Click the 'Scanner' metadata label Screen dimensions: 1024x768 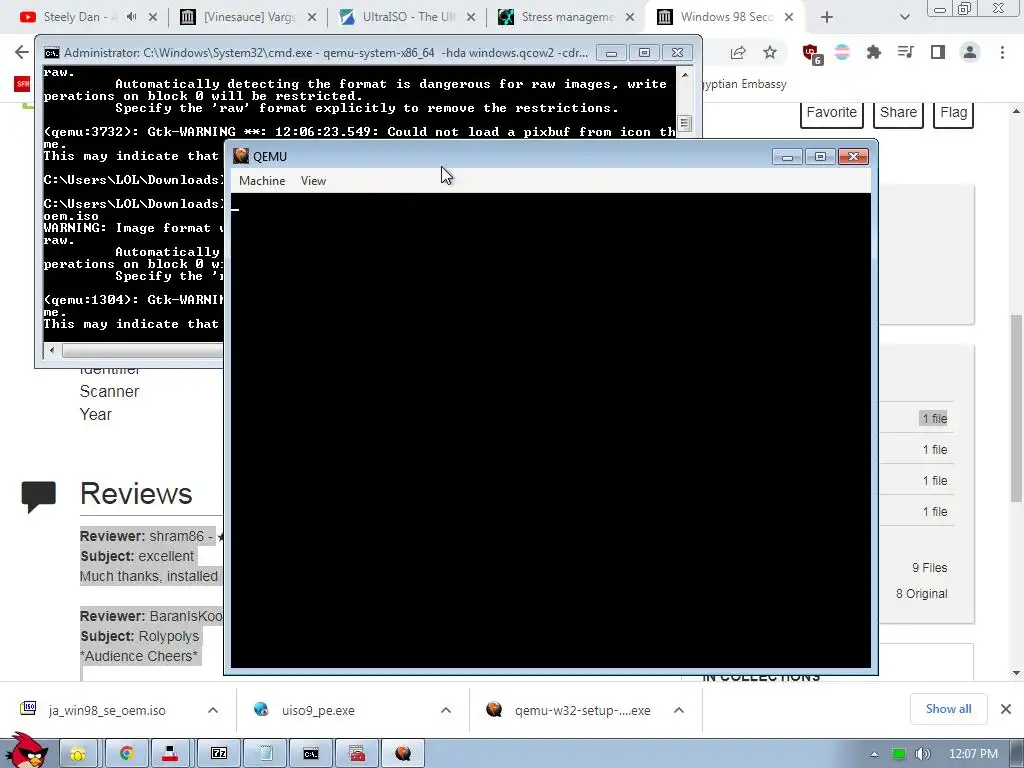(109, 391)
